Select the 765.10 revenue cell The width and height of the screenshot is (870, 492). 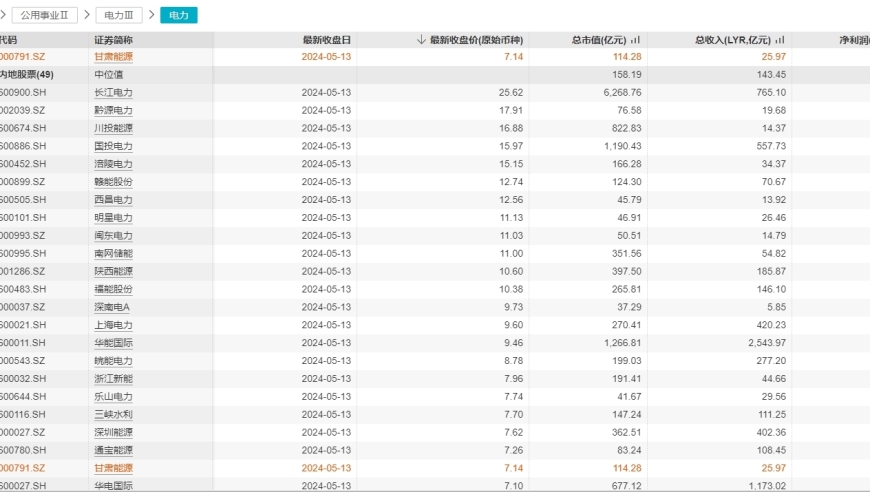[771, 93]
